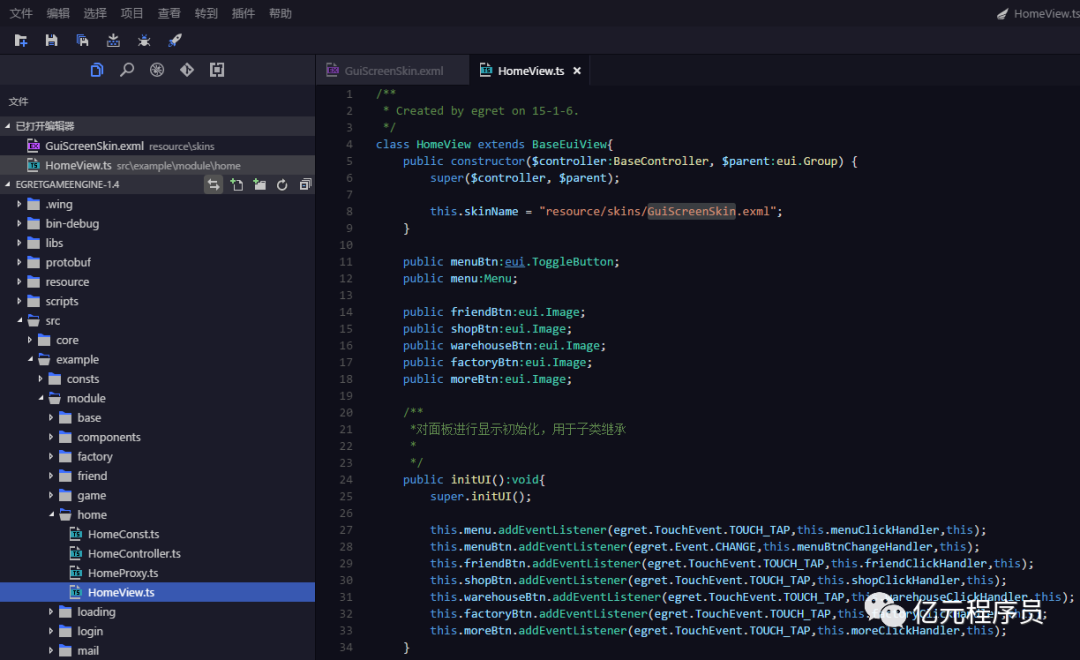The image size is (1080, 660).
Task: Expand the scripts folder
Action: pos(19,301)
